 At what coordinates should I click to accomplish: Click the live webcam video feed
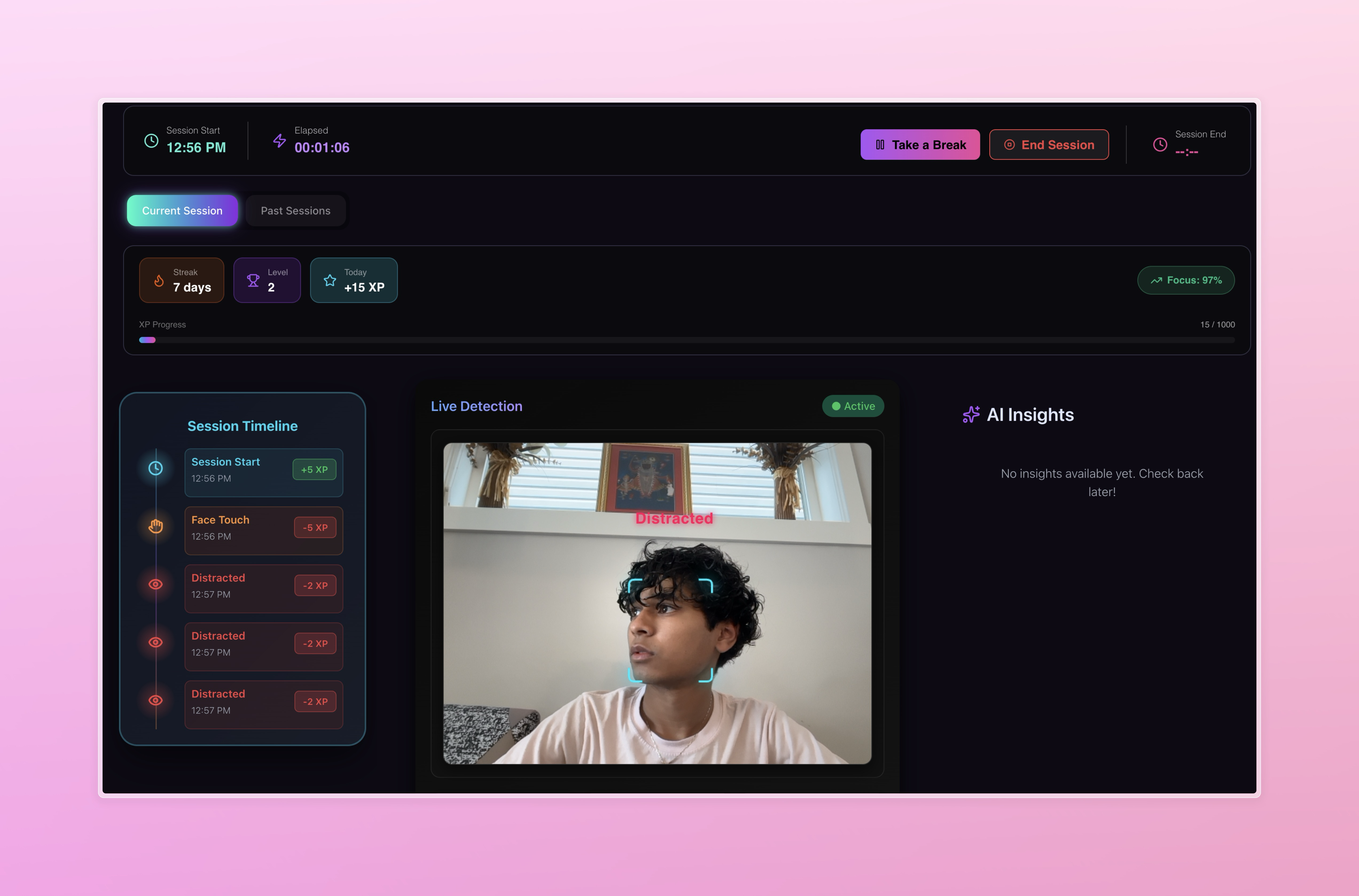tap(657, 603)
